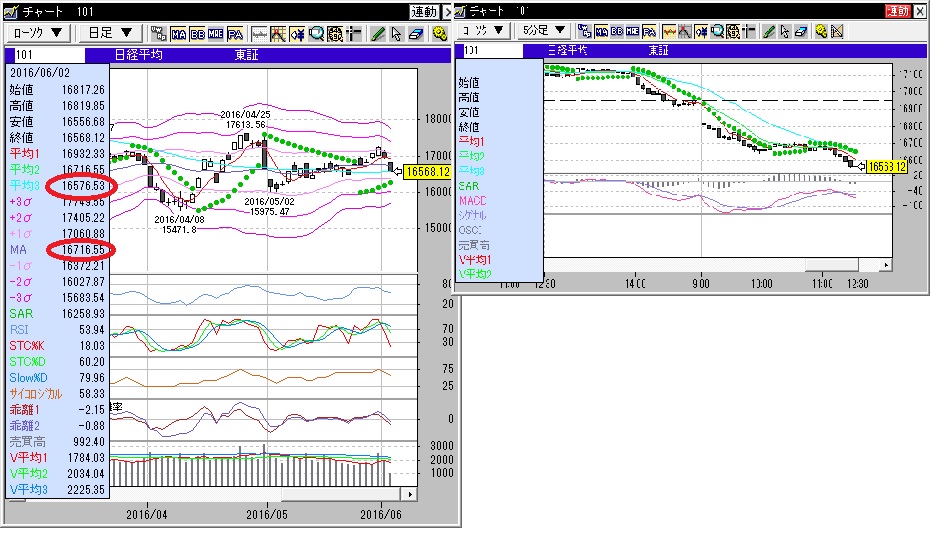Toggle the red 連動 button on right chart
This screenshot has height=533, width=933.
click(897, 11)
